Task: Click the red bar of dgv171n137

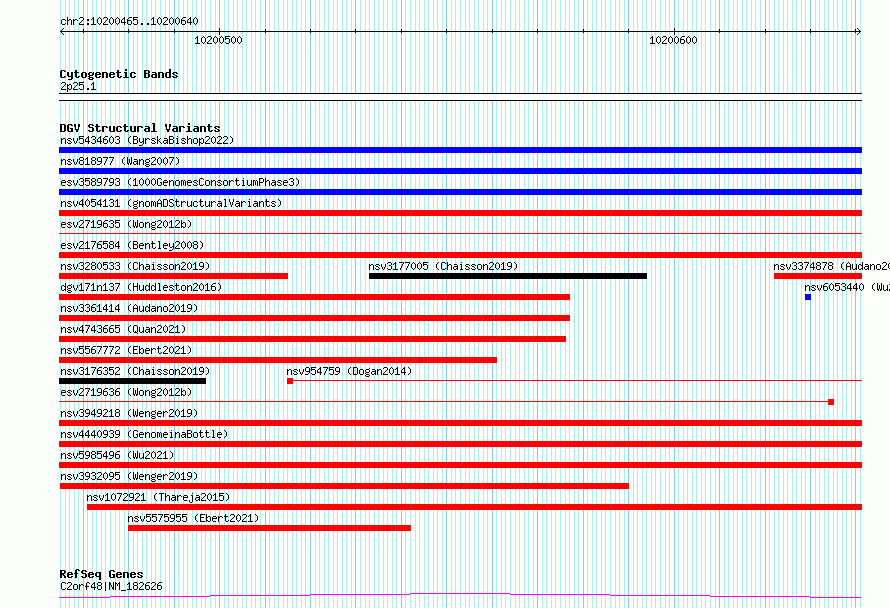Action: pyautogui.click(x=314, y=297)
